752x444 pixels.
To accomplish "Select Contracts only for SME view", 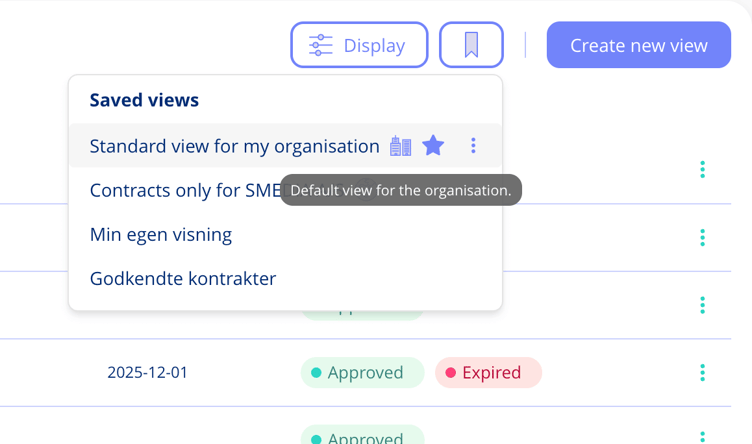I will click(x=185, y=190).
